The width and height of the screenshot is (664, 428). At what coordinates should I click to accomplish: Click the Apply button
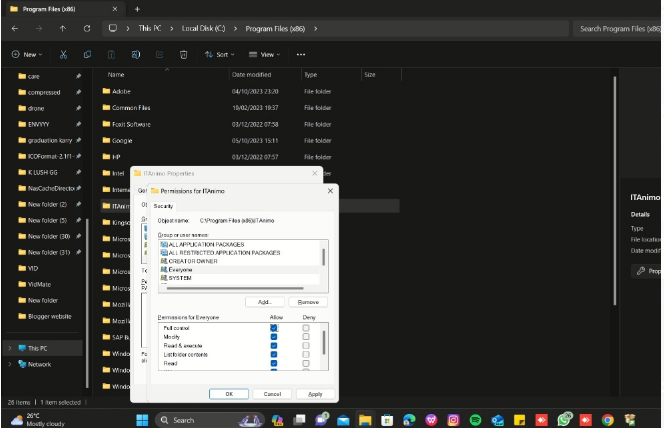(315, 394)
